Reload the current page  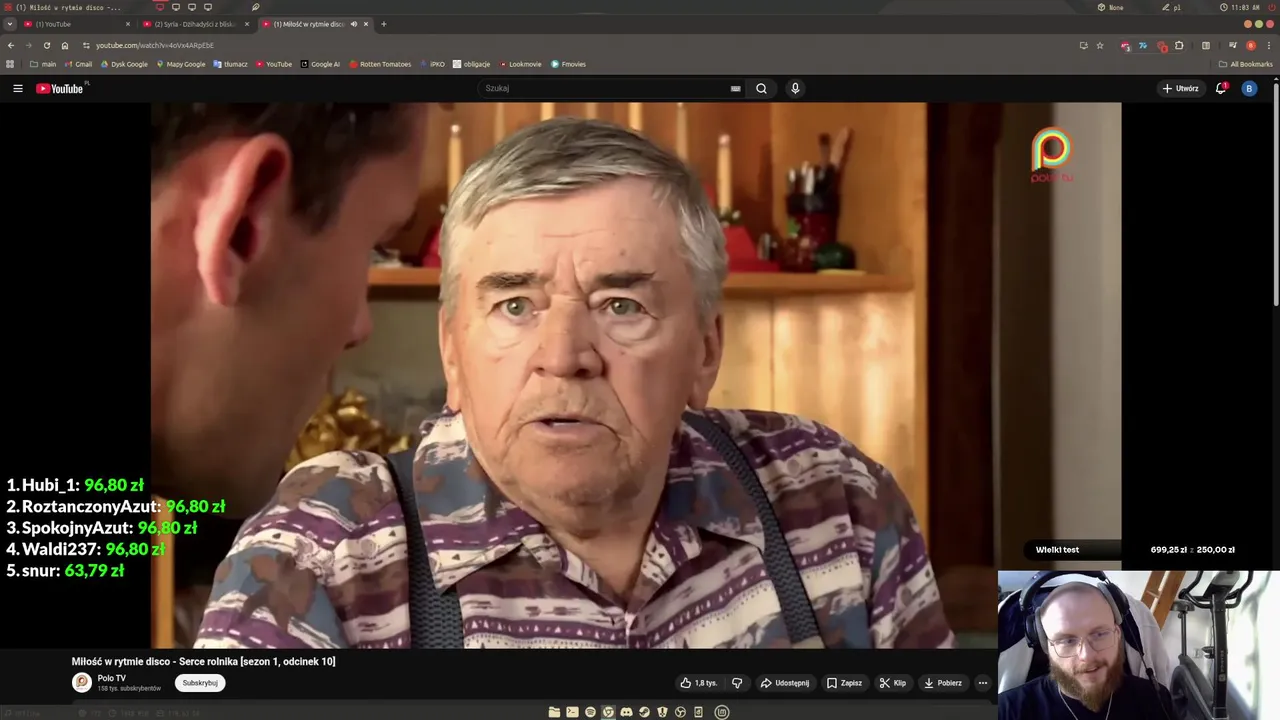tap(47, 45)
